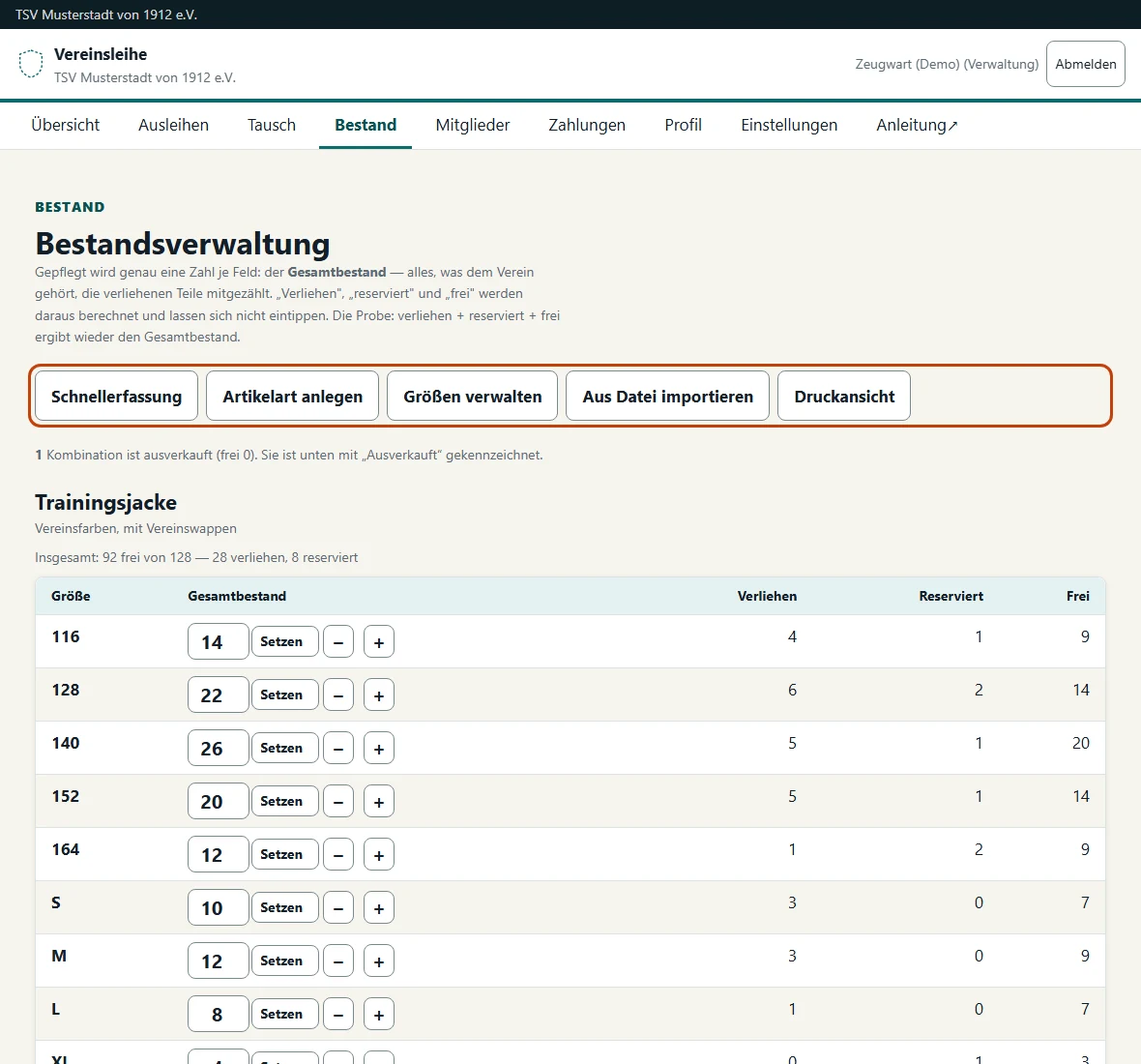The image size is (1141, 1064).
Task: Focus the Gesamtbestand field for size 164
Action: 219,854
